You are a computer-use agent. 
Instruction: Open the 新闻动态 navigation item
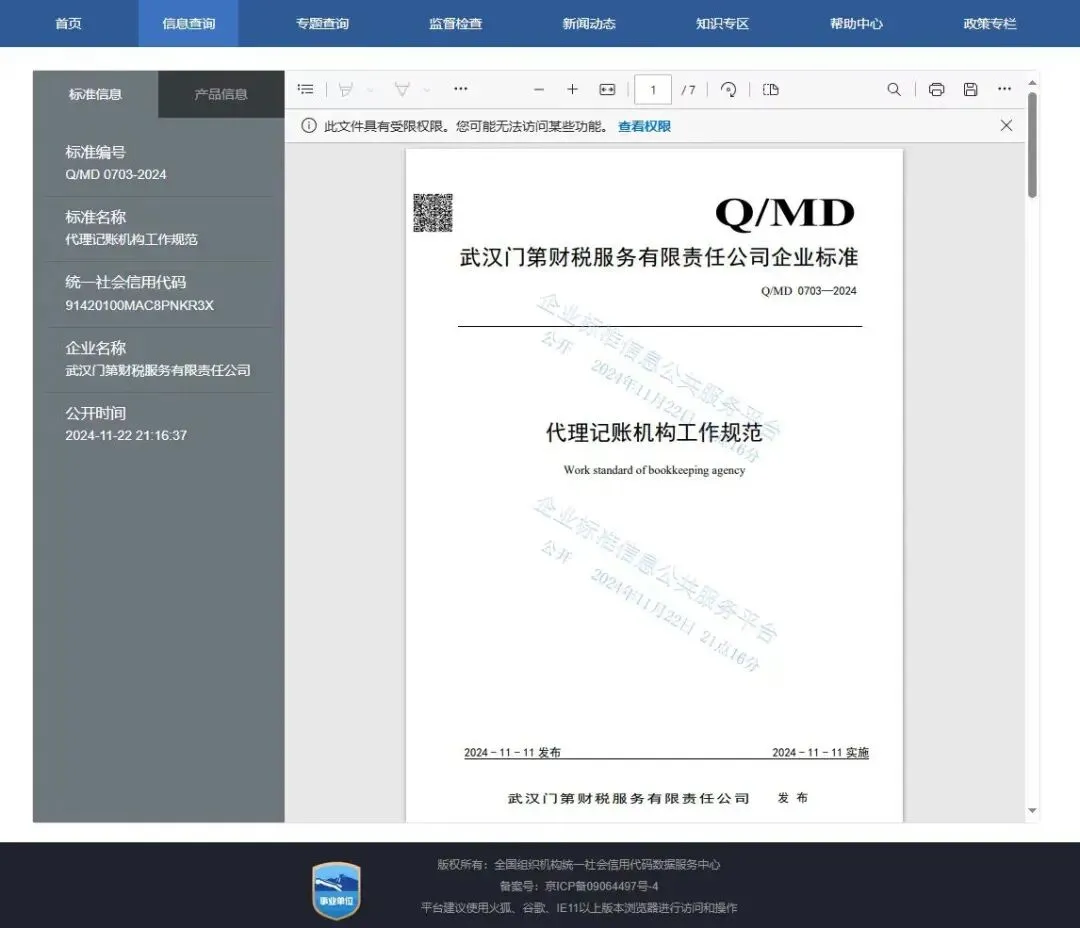pos(589,23)
